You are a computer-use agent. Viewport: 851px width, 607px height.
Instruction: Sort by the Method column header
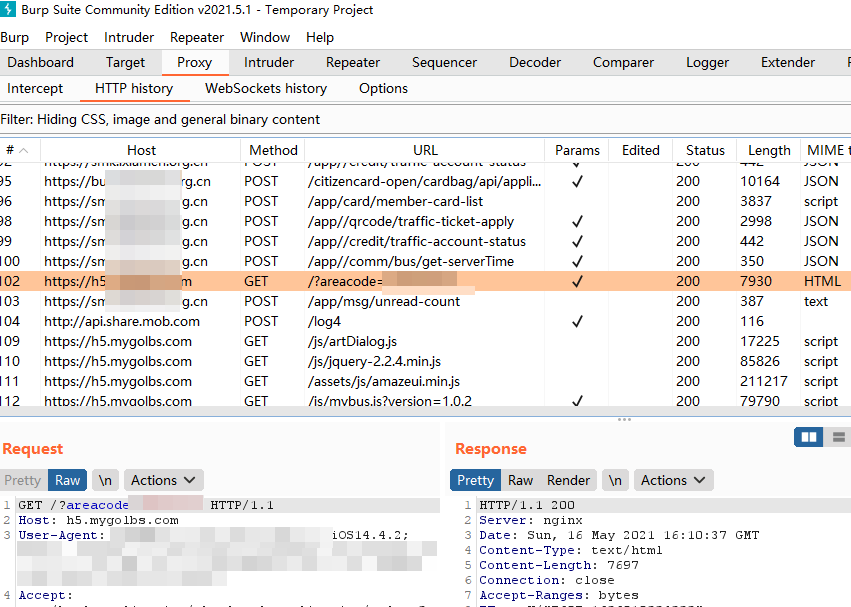click(x=273, y=150)
